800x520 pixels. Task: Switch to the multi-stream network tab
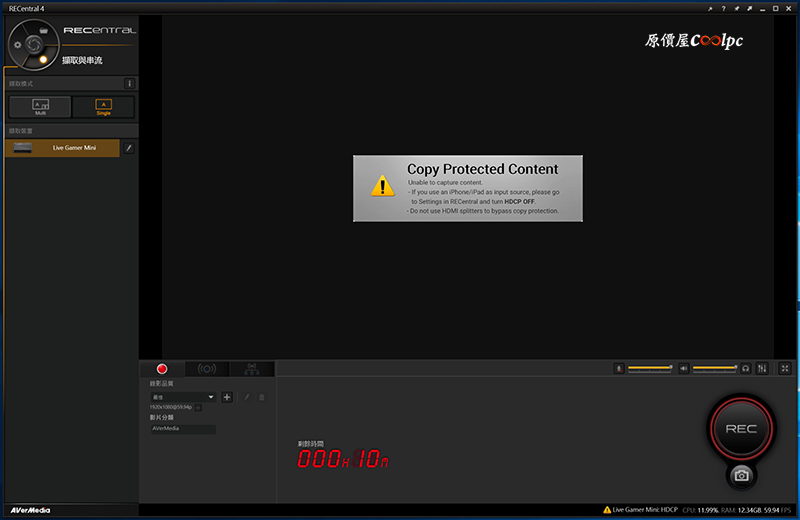point(252,368)
